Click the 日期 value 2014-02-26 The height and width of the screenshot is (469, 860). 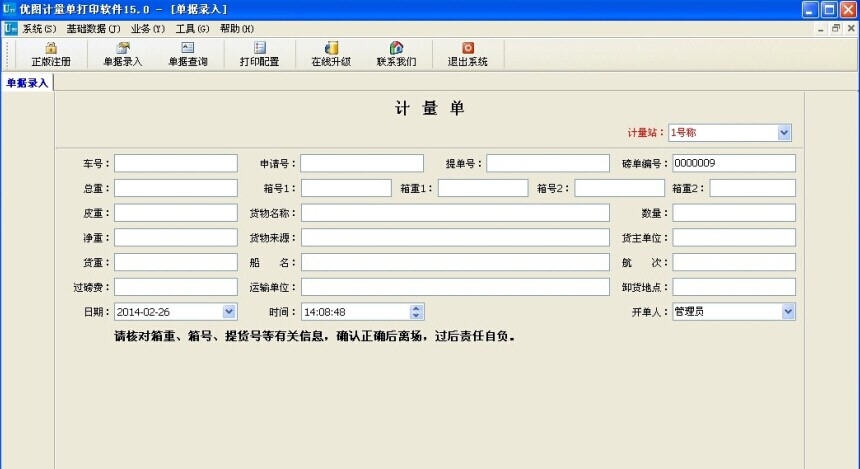click(143, 312)
